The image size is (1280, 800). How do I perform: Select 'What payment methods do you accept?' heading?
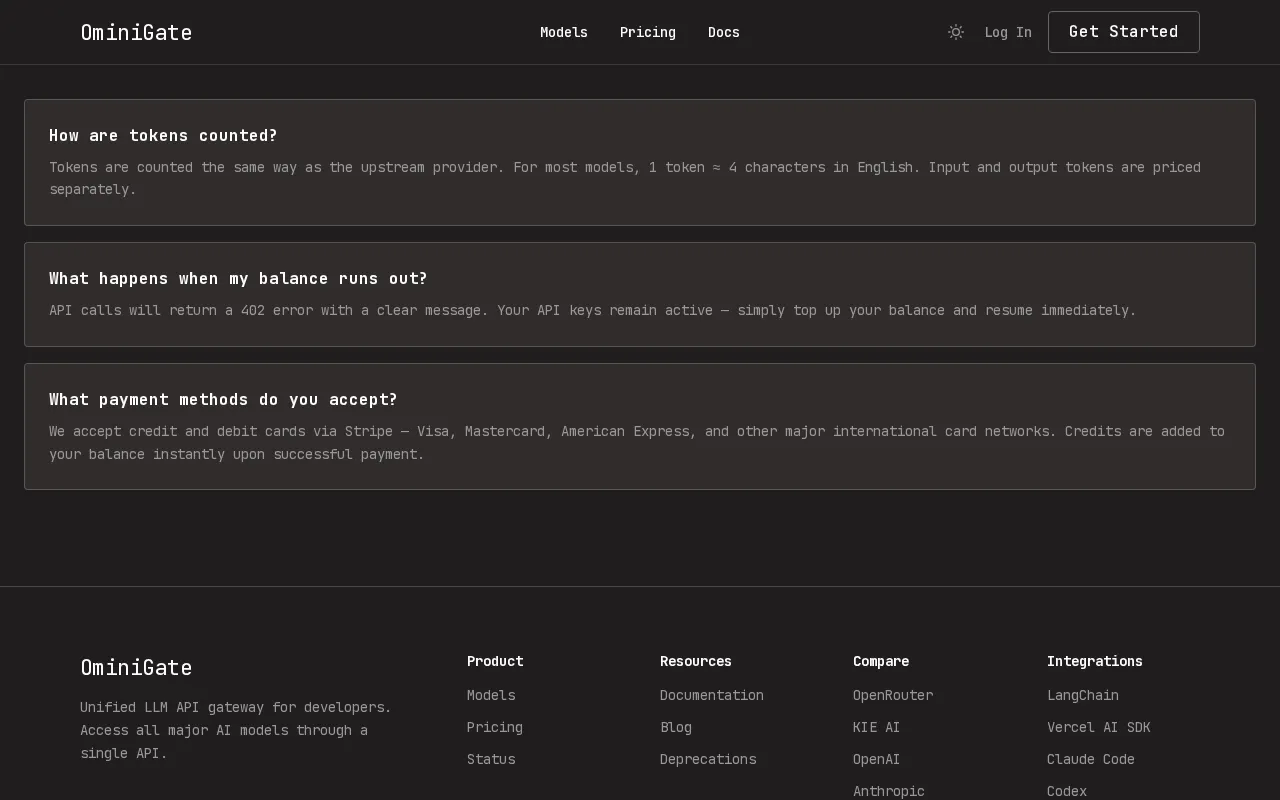click(223, 399)
